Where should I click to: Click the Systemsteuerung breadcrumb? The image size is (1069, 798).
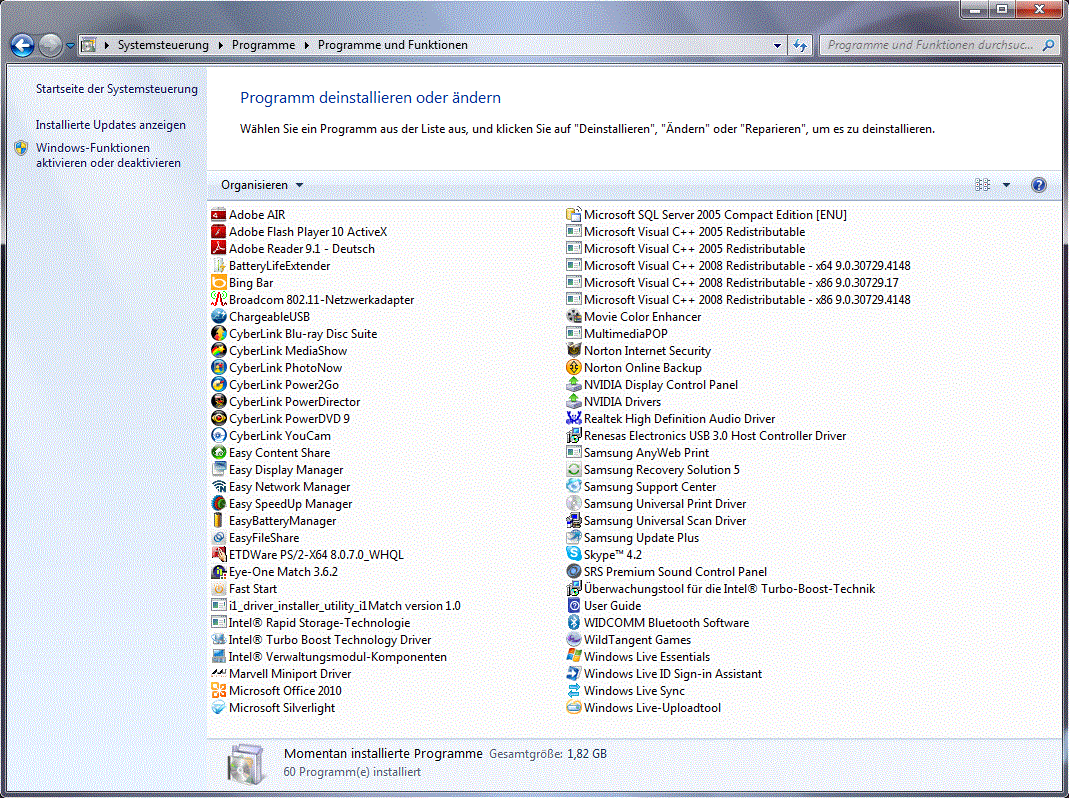pos(163,45)
